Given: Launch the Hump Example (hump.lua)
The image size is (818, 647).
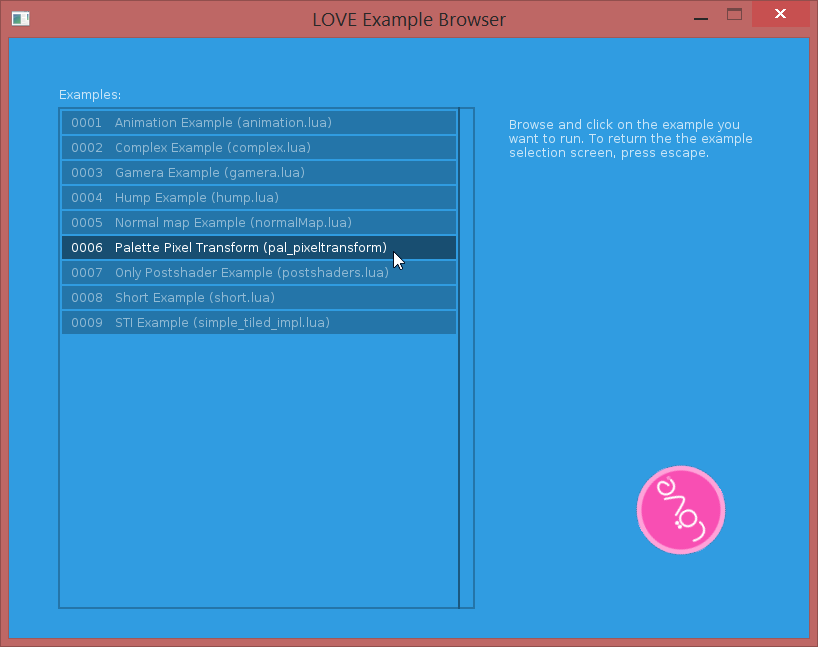Looking at the screenshot, I should point(259,198).
